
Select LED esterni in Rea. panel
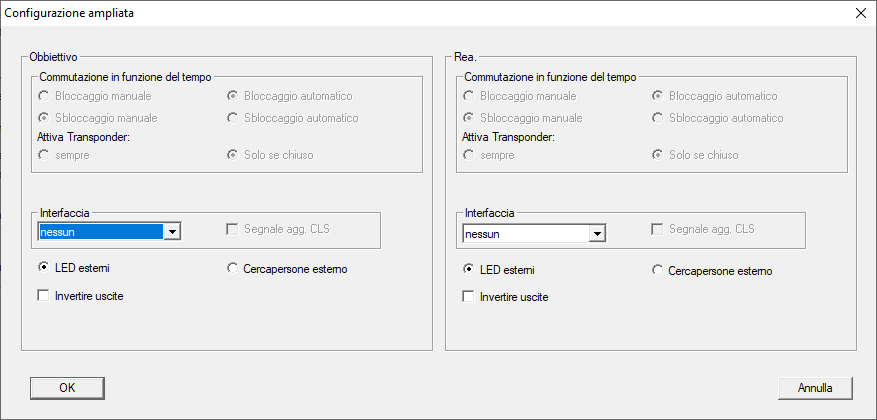tap(469, 269)
